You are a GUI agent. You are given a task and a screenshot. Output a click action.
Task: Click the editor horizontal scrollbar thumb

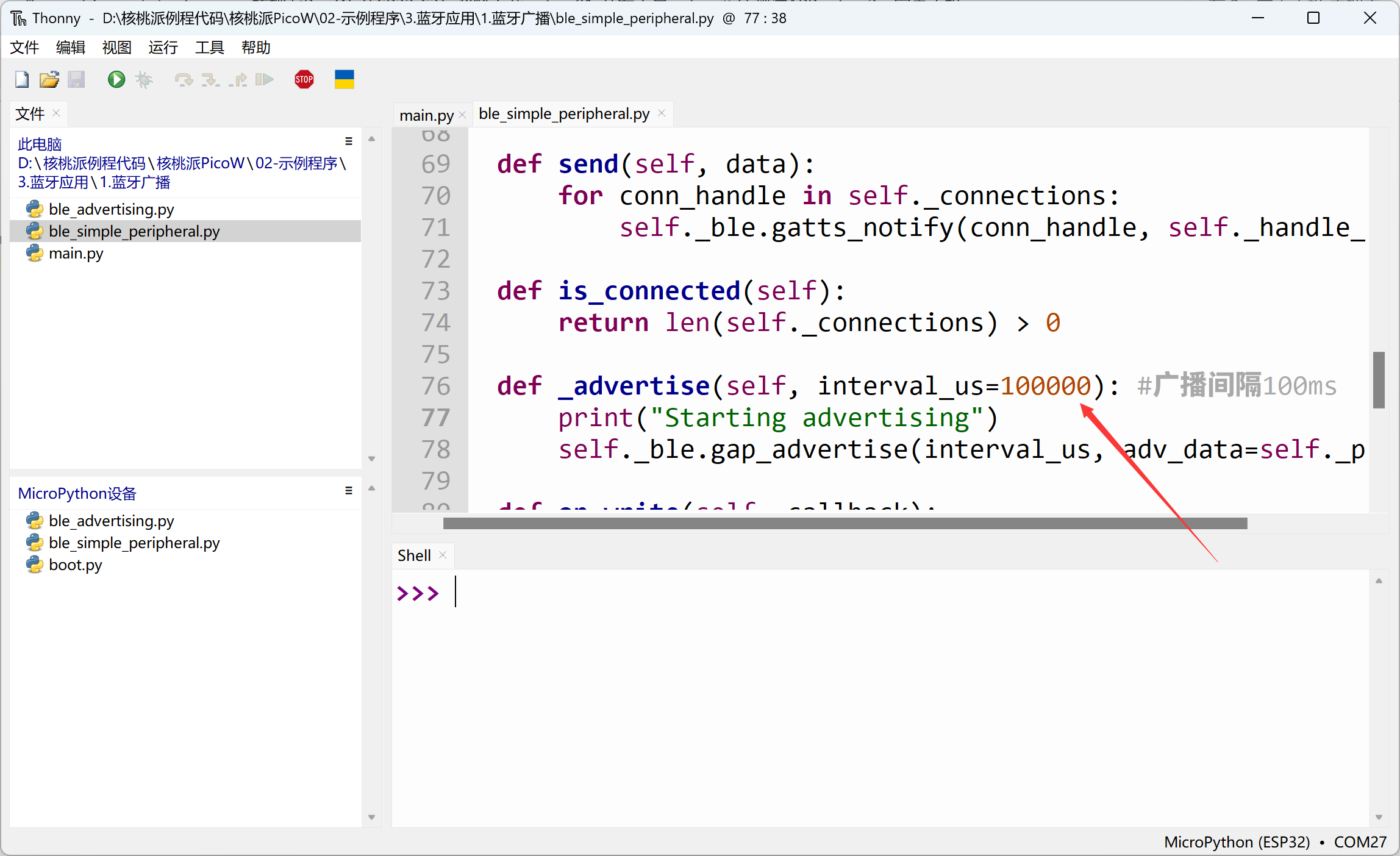845,523
